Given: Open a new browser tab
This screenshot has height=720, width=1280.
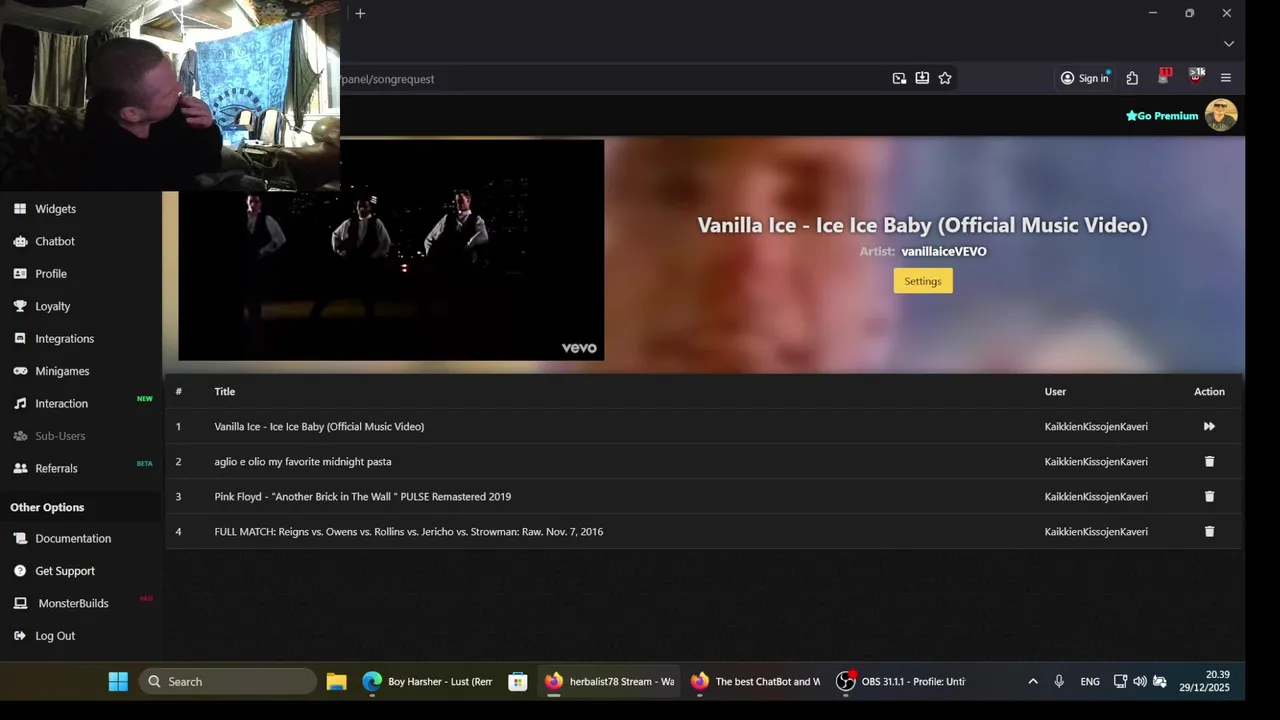Looking at the screenshot, I should 360,13.
